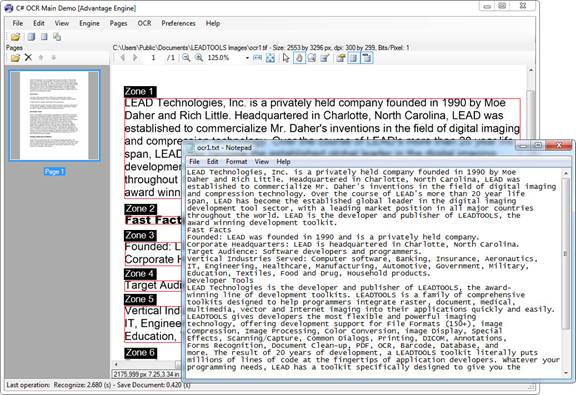Click the open document folder icon in main toolbar
The height and width of the screenshot is (395, 576).
[15, 37]
